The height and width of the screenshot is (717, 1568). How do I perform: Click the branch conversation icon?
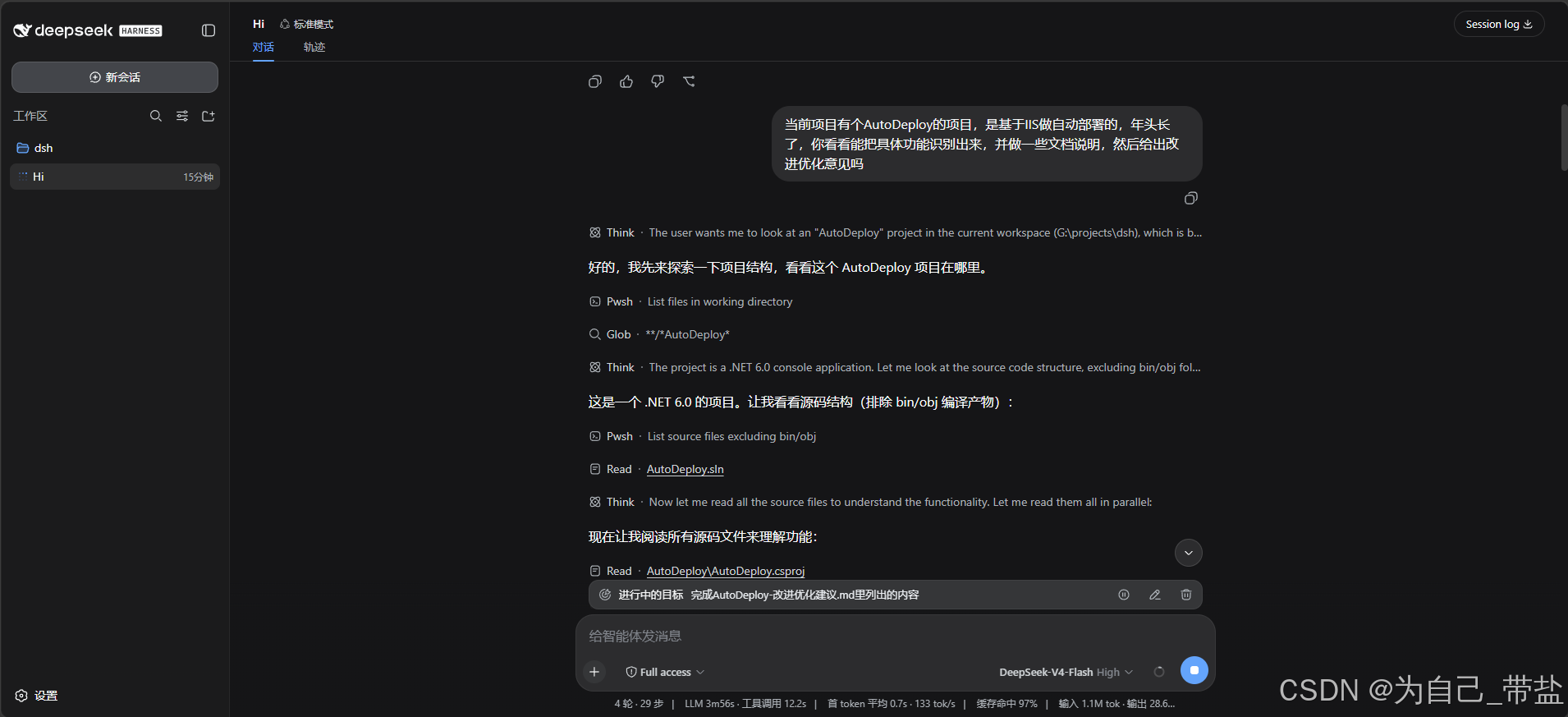689,81
